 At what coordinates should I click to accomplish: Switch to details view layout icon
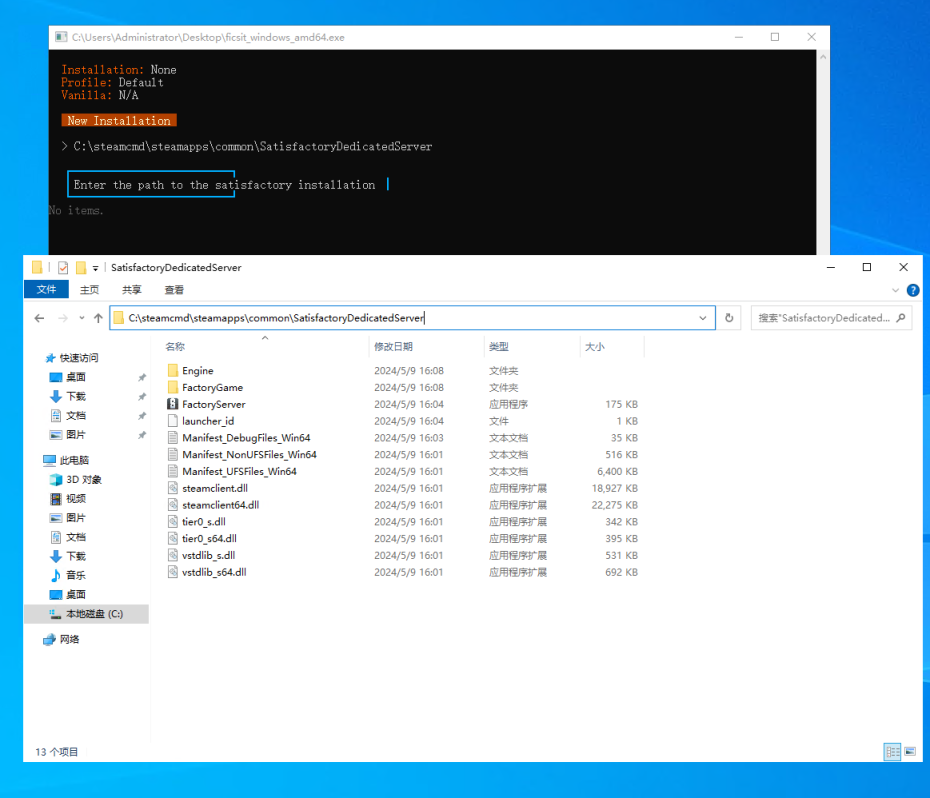[x=892, y=752]
